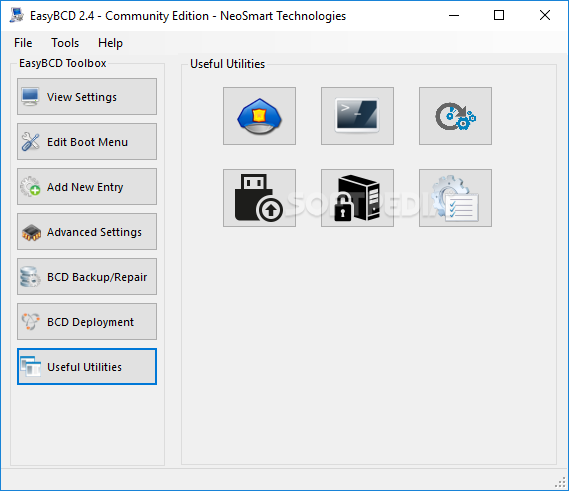Click the EasyBCD app icon in title bar
The image size is (569, 491).
(x=16, y=16)
